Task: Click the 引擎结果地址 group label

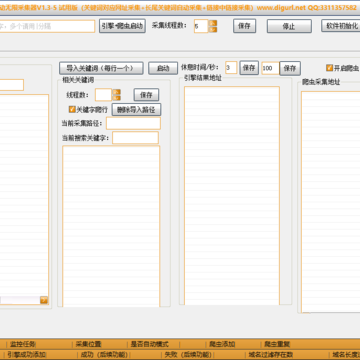Action: click(x=203, y=78)
